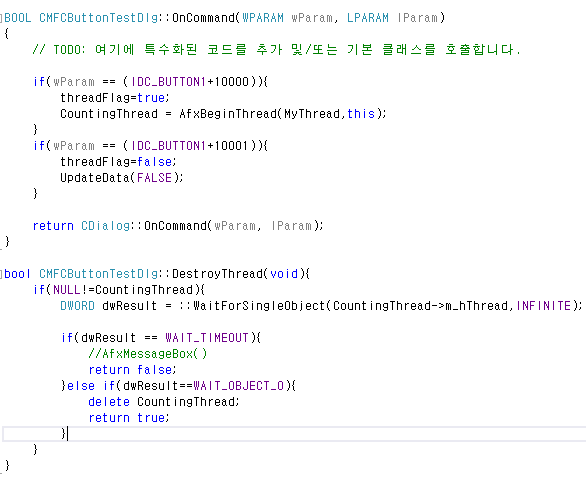Click the threadFlag=false; statement
586x482 pixels.
(118, 161)
